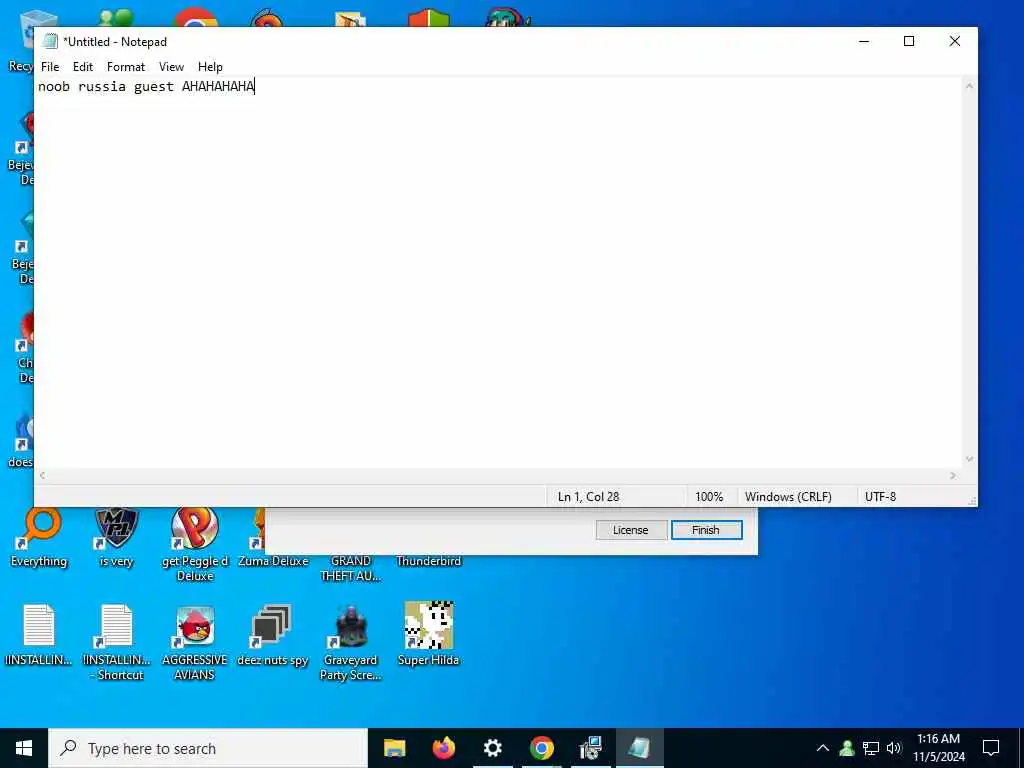
Task: Open the Action Center notifications icon
Action: tap(991, 748)
